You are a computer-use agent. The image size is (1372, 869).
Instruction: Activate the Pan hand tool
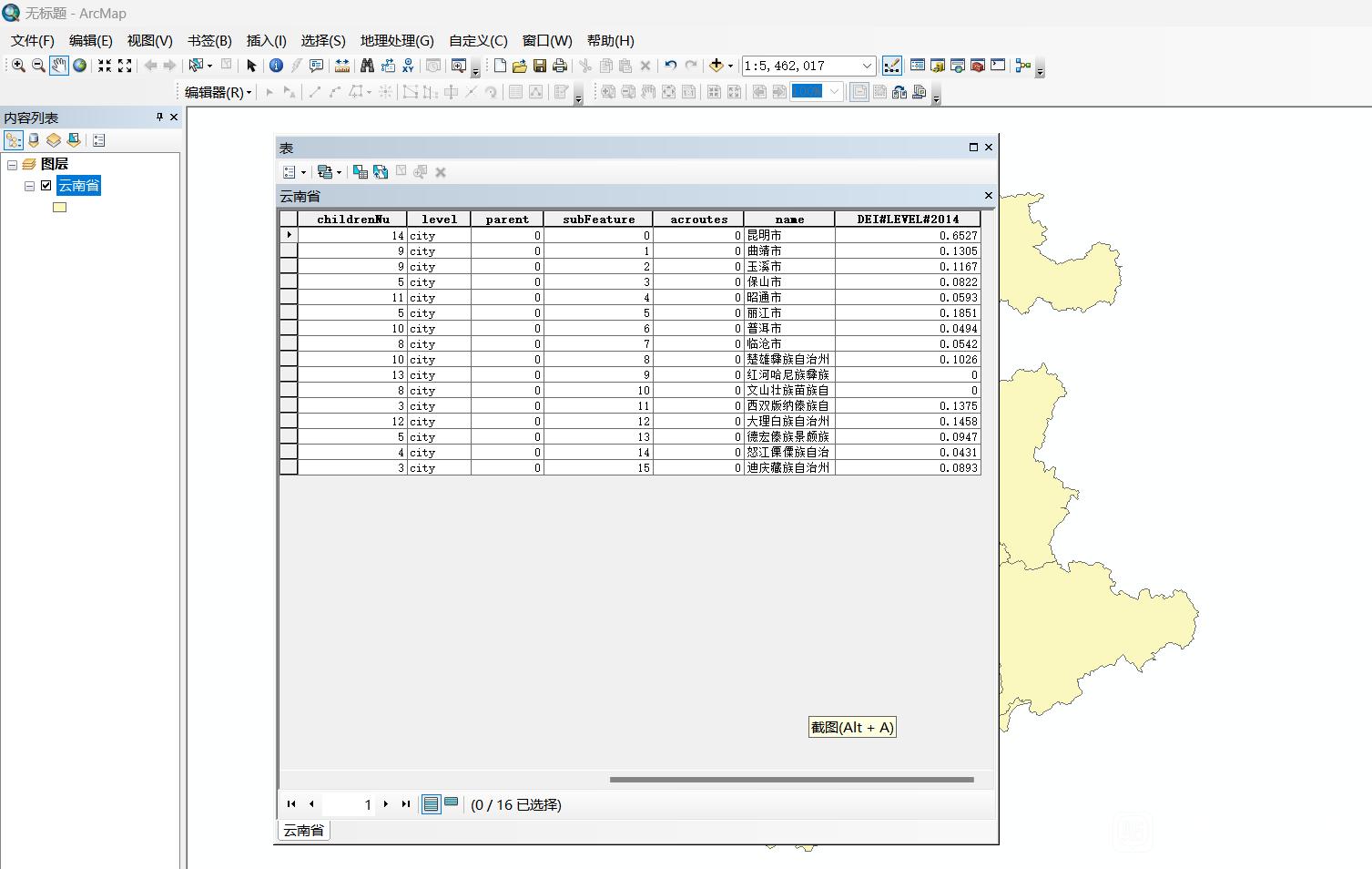pyautogui.click(x=59, y=66)
